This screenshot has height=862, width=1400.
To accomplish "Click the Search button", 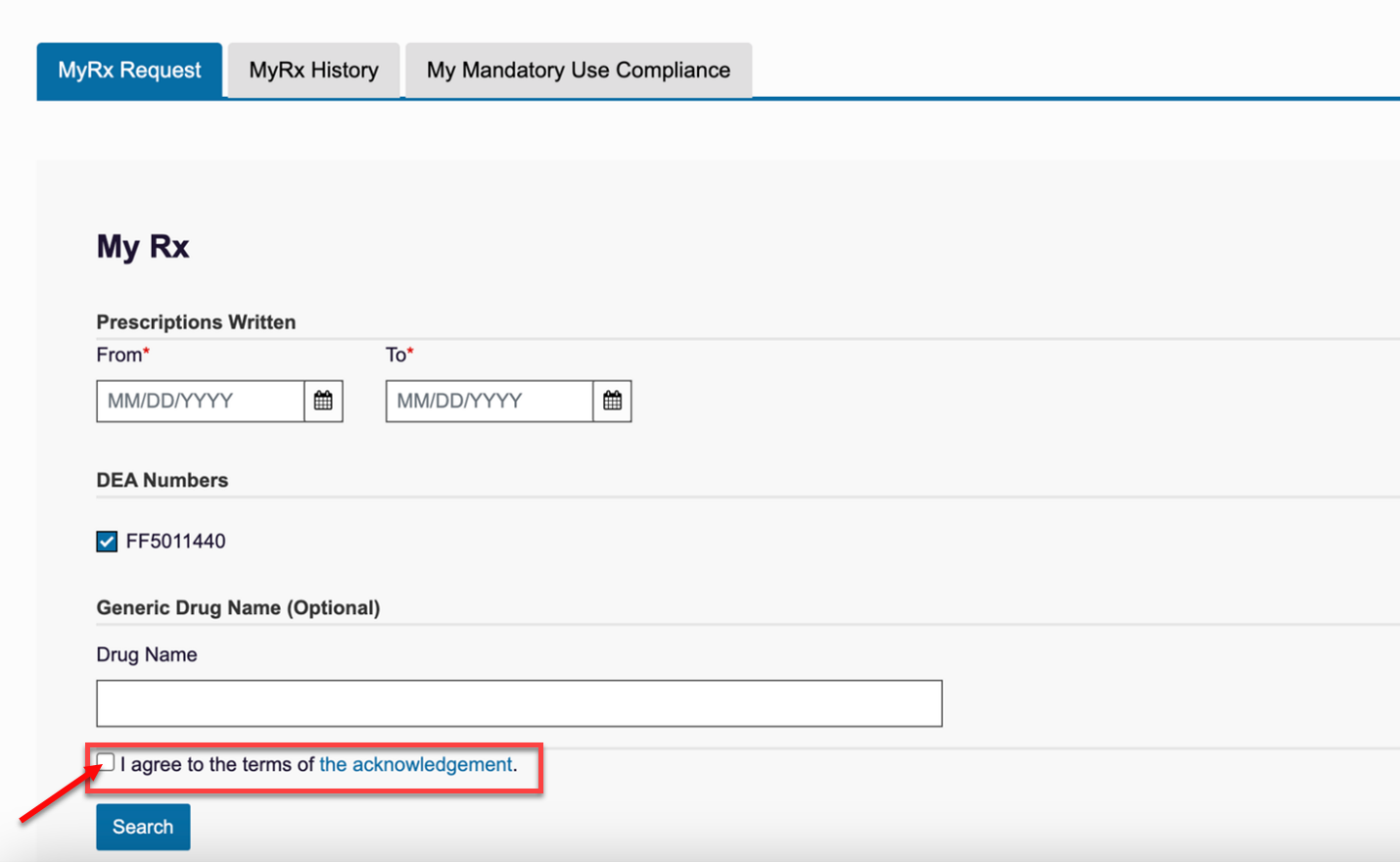I will 142,826.
